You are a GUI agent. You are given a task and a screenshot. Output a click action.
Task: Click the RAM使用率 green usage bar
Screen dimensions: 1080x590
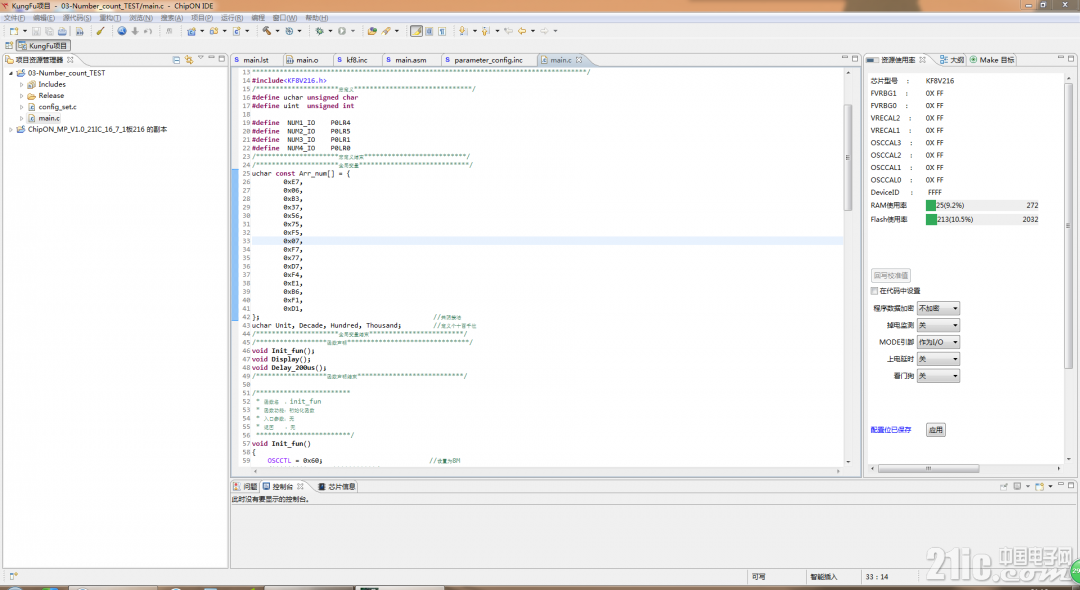click(x=931, y=206)
